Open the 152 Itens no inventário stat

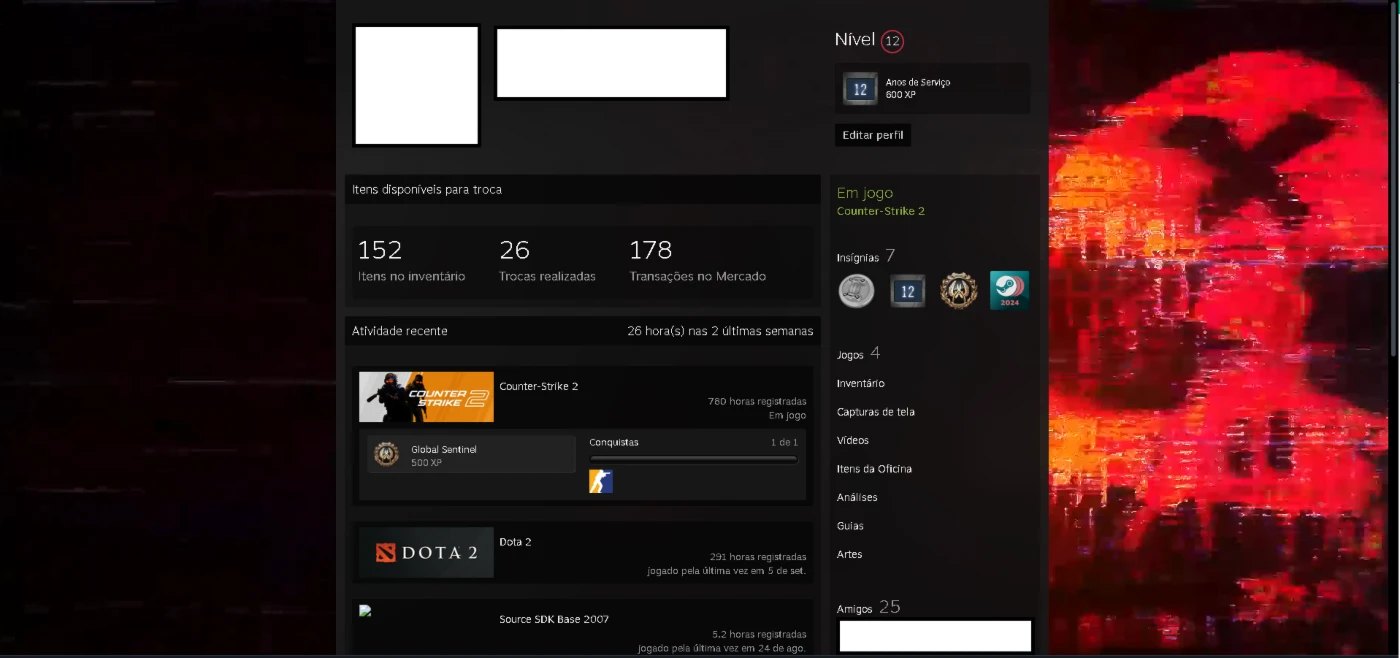[411, 261]
